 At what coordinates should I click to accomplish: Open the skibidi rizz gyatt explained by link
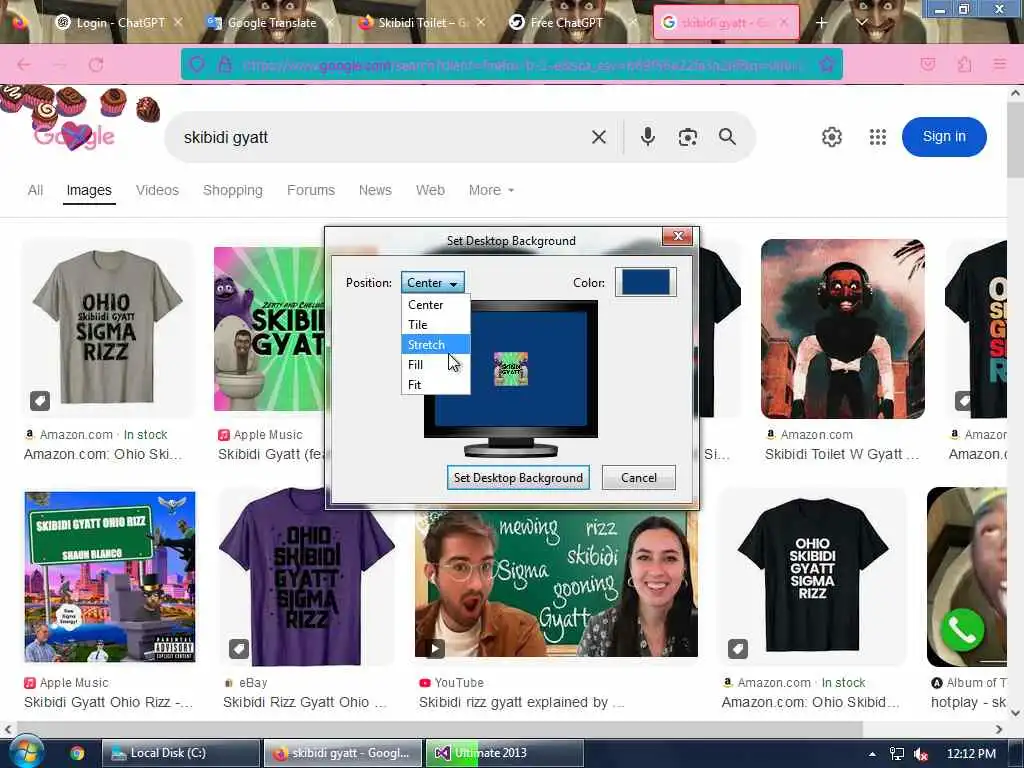pyautogui.click(x=521, y=702)
